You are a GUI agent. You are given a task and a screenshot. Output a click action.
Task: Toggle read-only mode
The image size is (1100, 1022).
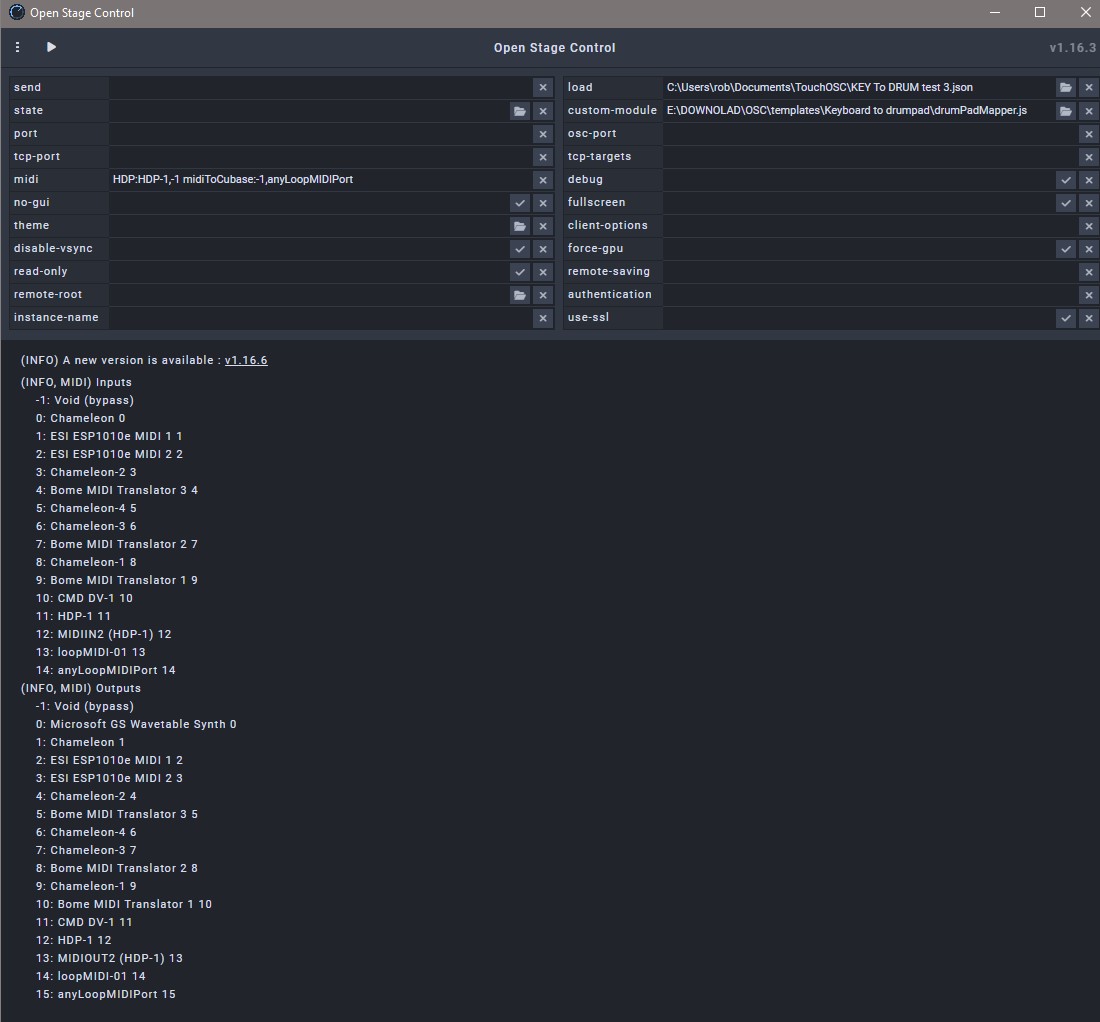519,272
